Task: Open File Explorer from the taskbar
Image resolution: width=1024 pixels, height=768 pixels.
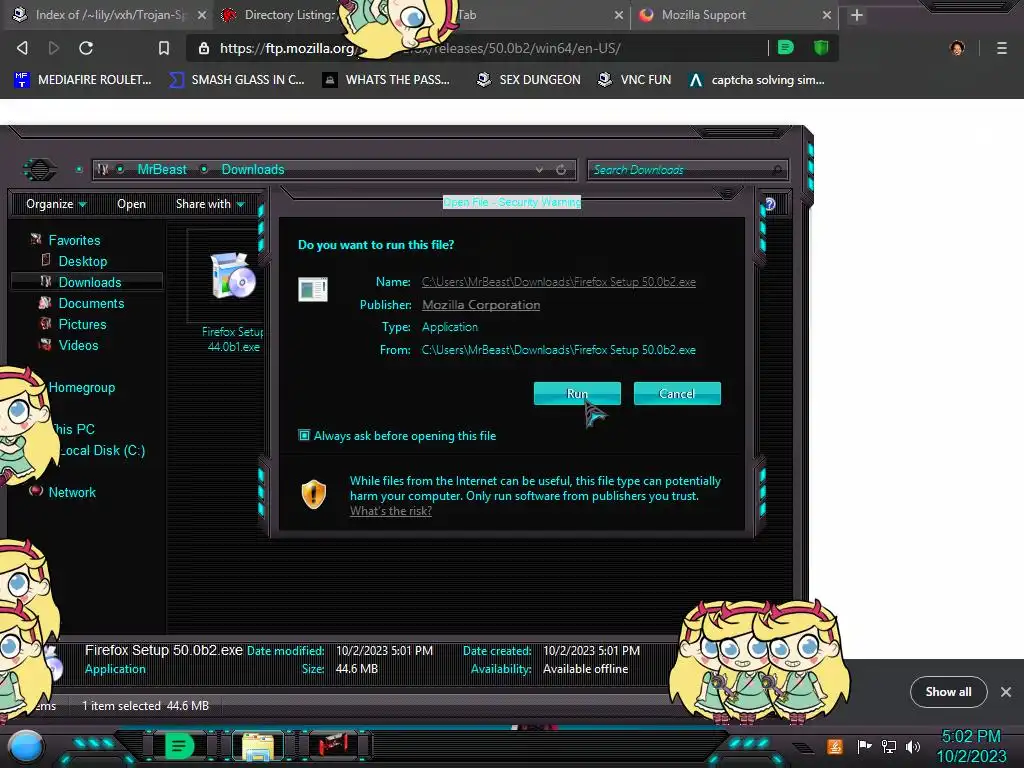Action: [258, 746]
